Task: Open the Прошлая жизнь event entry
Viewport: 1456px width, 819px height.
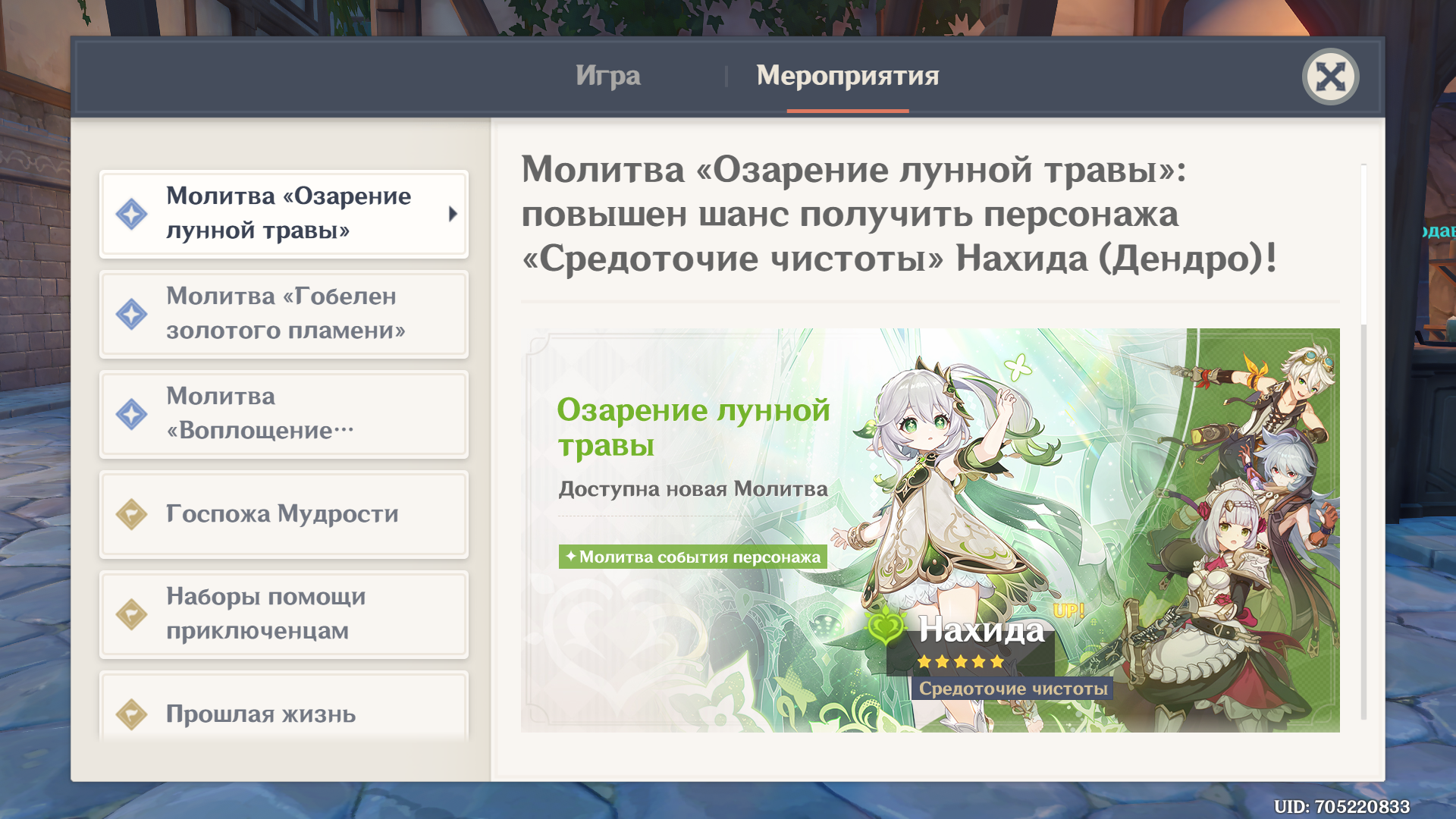Action: 284,707
